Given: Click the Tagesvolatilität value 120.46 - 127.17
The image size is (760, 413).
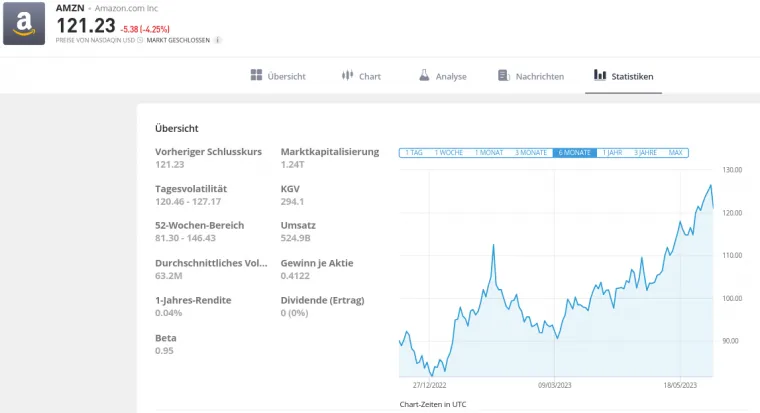Looking at the screenshot, I should pyautogui.click(x=188, y=202).
